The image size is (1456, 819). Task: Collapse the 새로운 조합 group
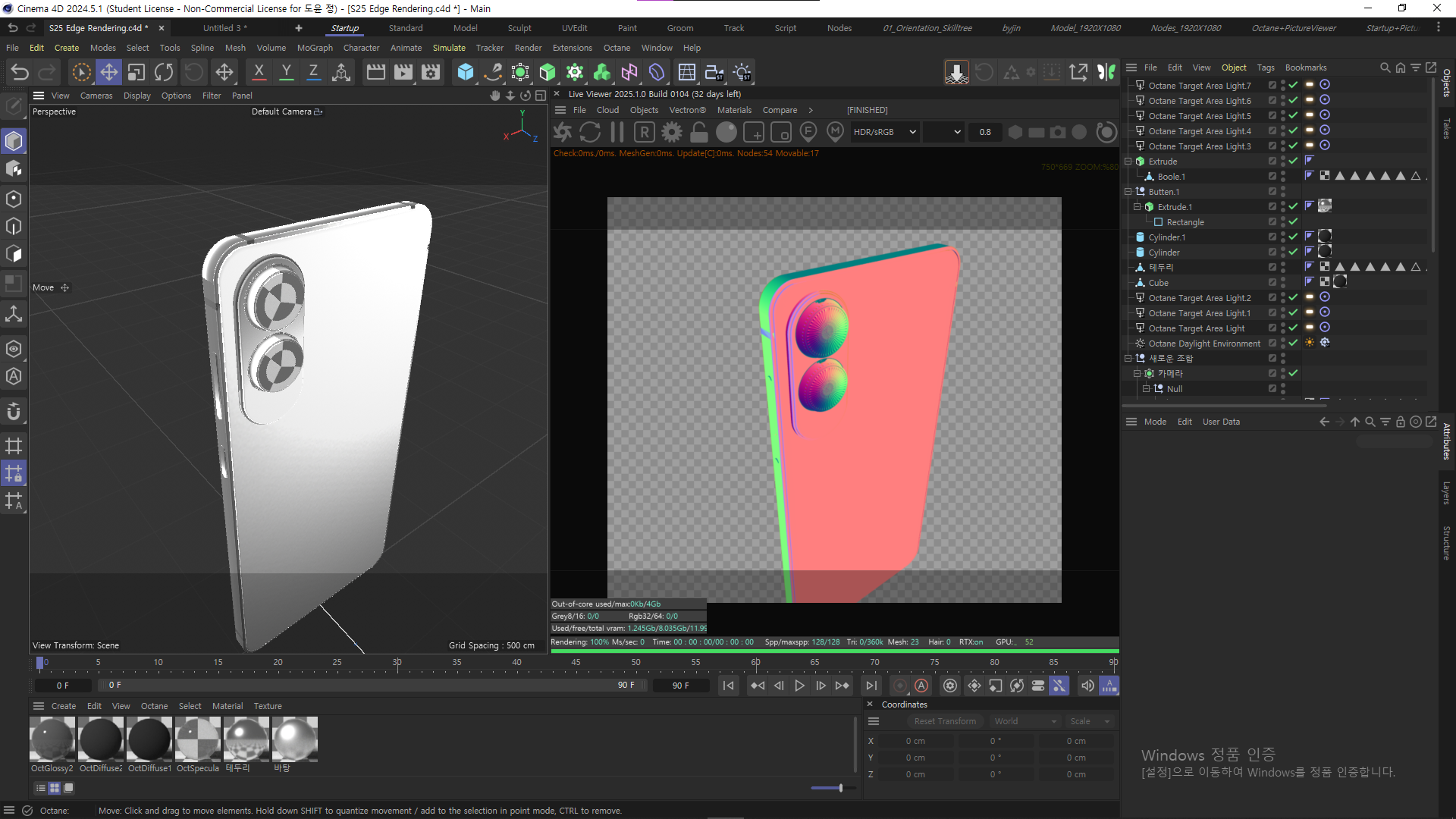pyautogui.click(x=1128, y=358)
